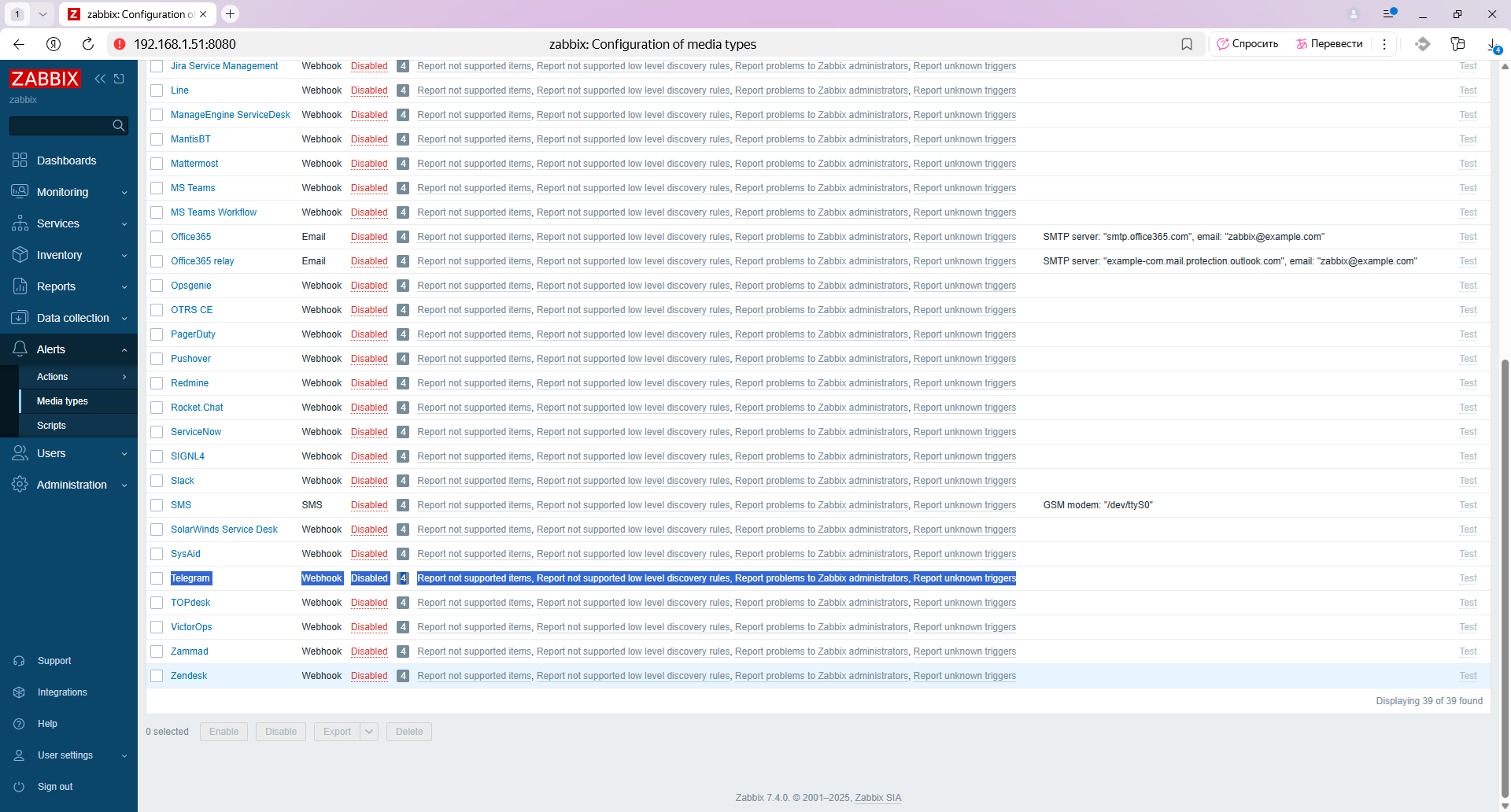
Task: Click the Monitoring eye-display icon
Action: point(20,192)
